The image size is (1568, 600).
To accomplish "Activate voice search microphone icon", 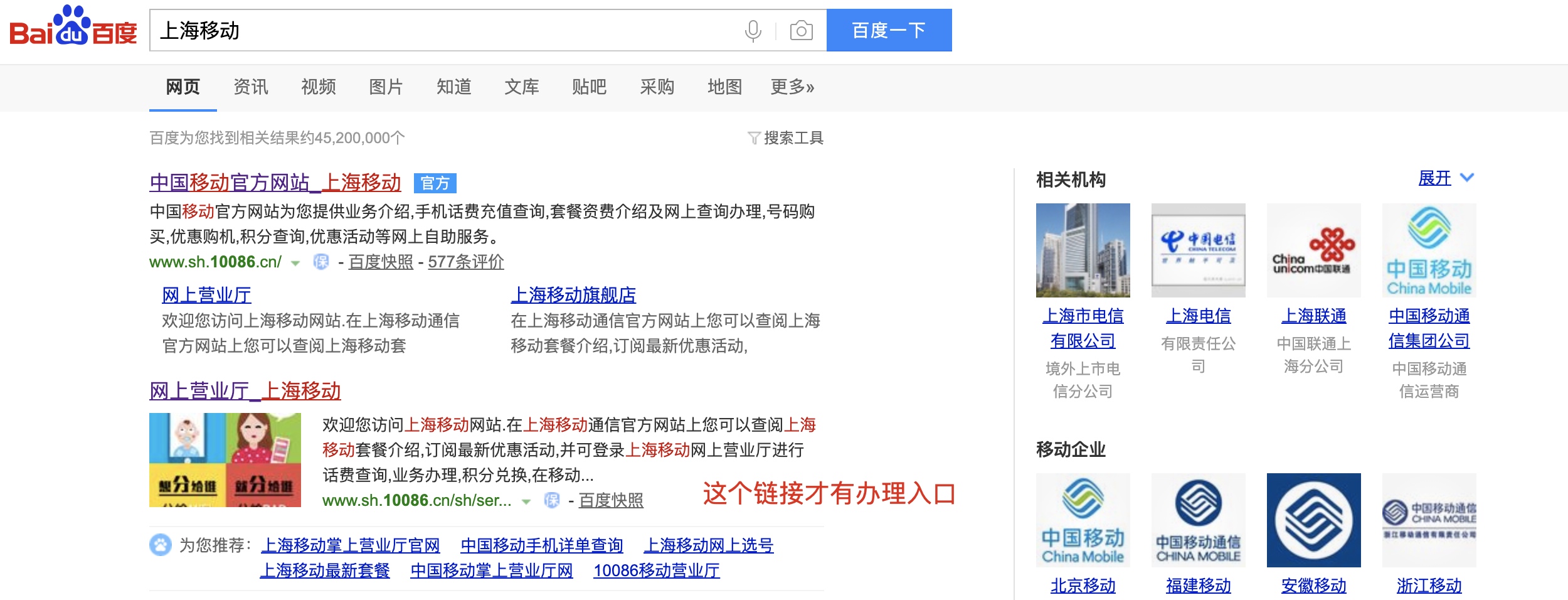I will [x=753, y=31].
